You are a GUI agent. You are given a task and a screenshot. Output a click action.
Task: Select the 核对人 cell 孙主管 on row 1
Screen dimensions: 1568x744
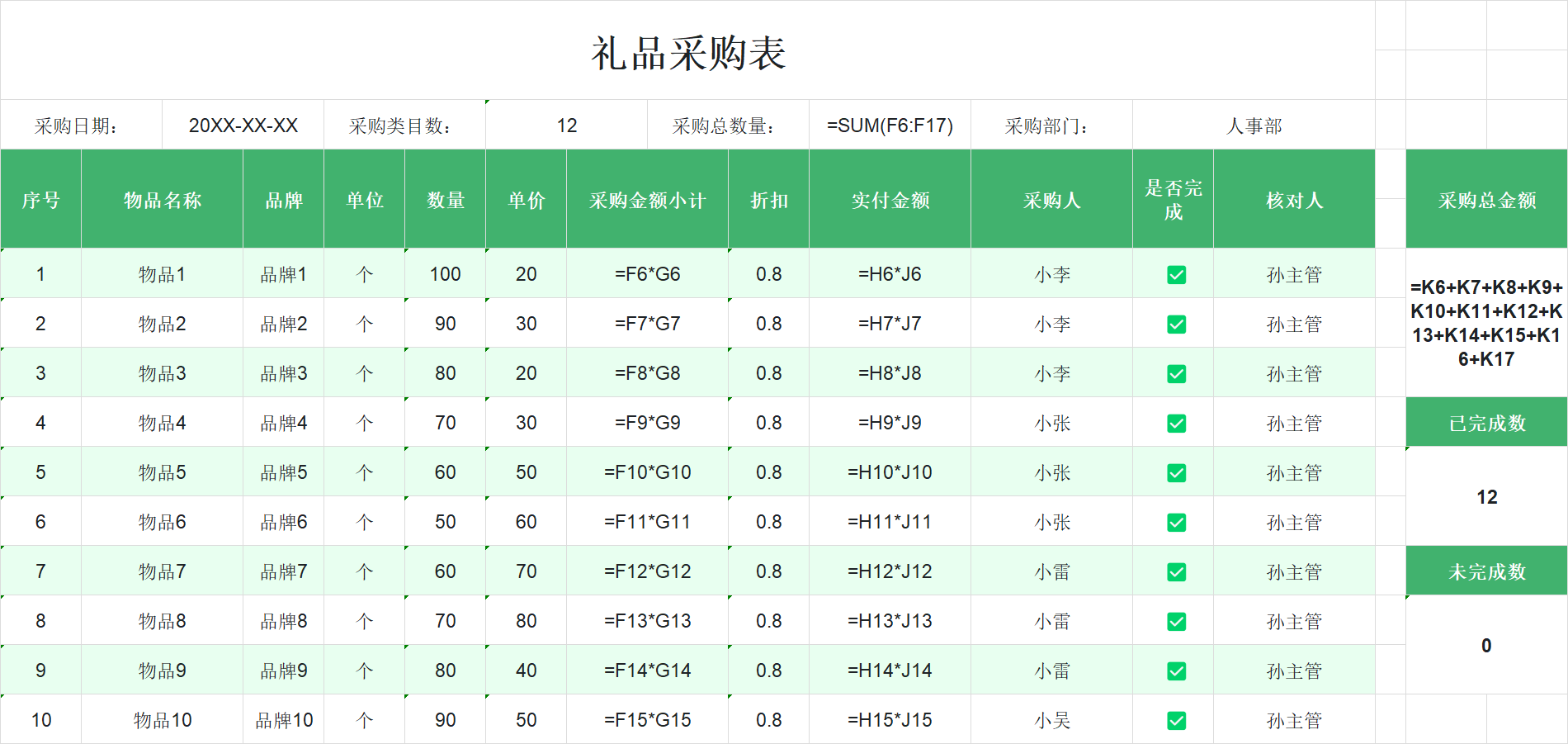click(1294, 273)
